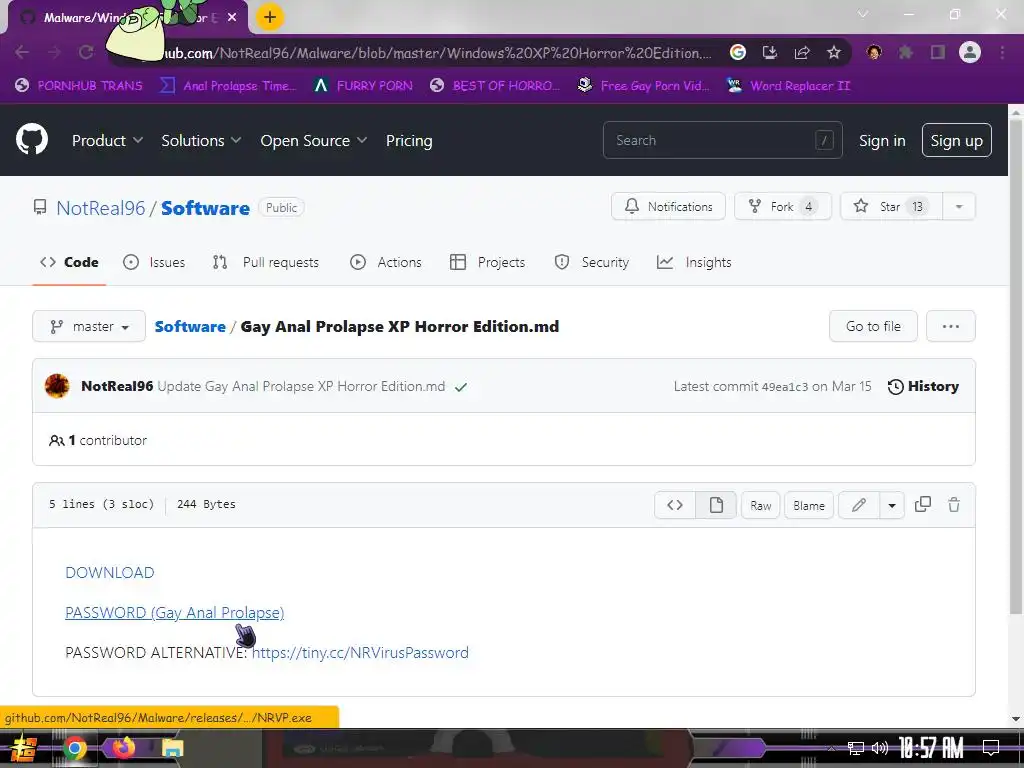The height and width of the screenshot is (768, 1024).
Task: Click the commit status check mark
Action: point(461,387)
